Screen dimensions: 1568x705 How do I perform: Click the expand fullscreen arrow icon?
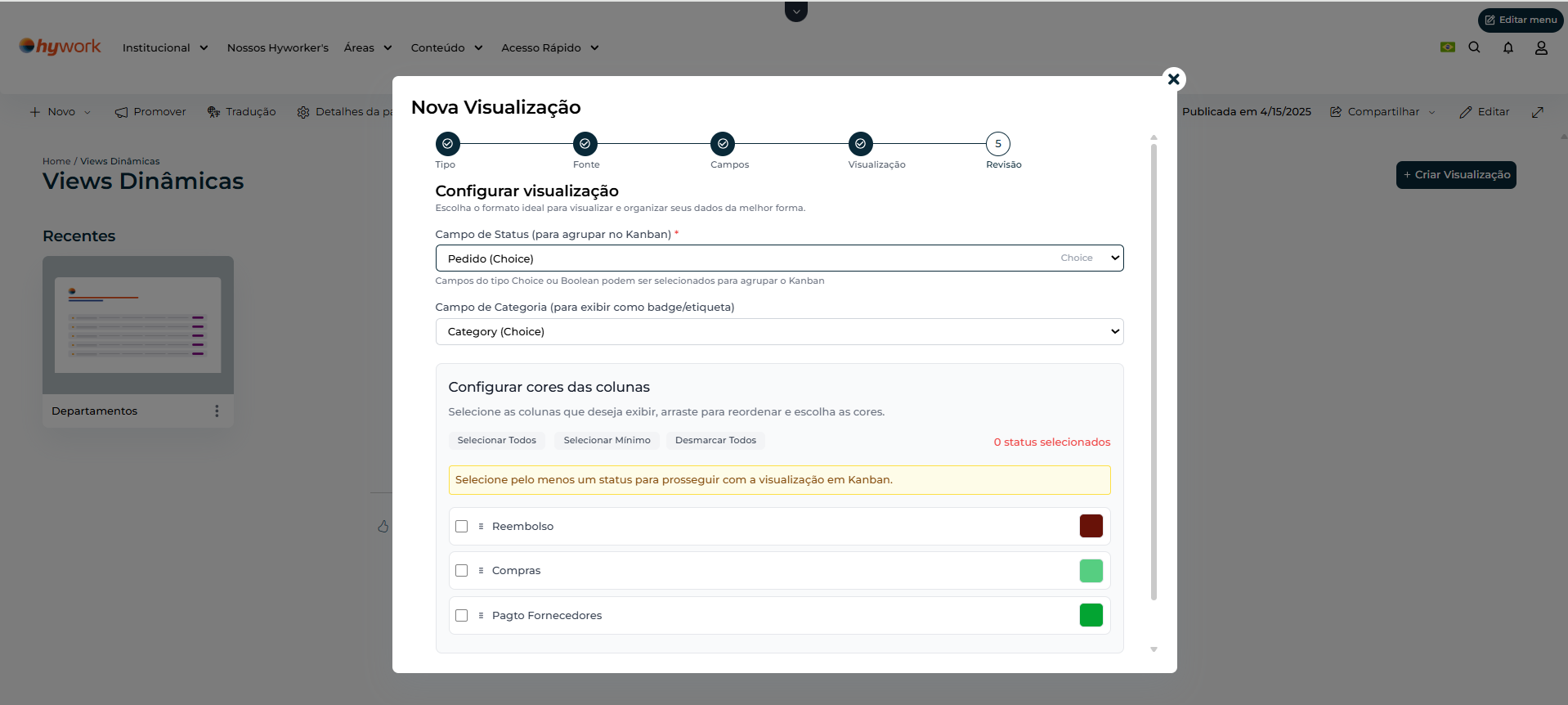(x=1537, y=112)
